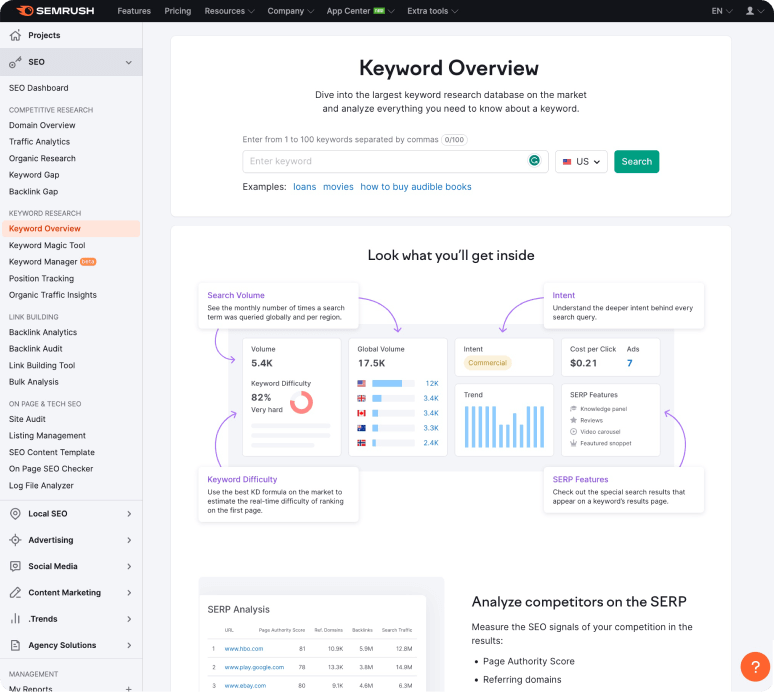Open SEO Dashboard in sidebar
This screenshot has height=692, width=775.
pyautogui.click(x=39, y=88)
